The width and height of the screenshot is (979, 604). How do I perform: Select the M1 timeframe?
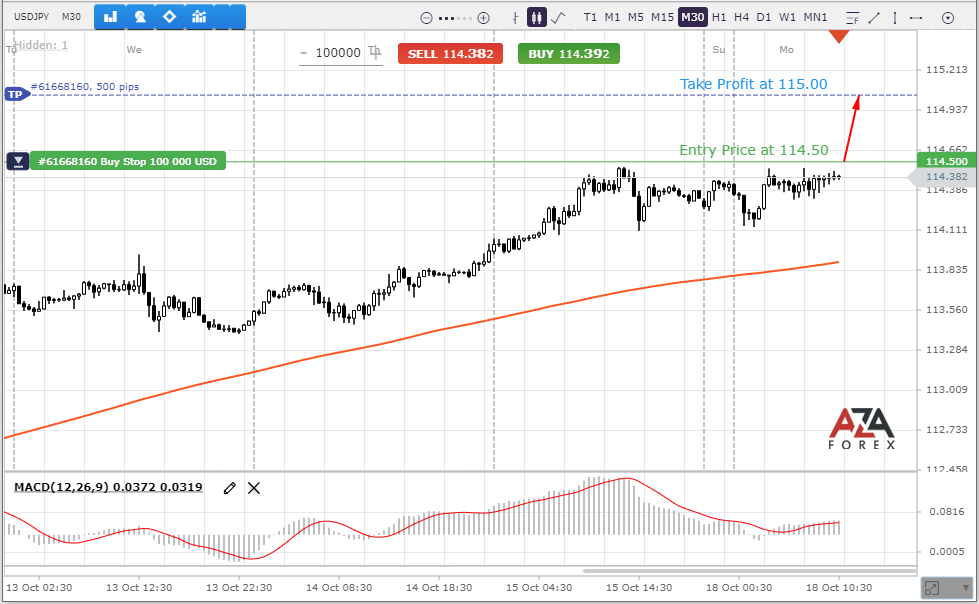(x=612, y=17)
